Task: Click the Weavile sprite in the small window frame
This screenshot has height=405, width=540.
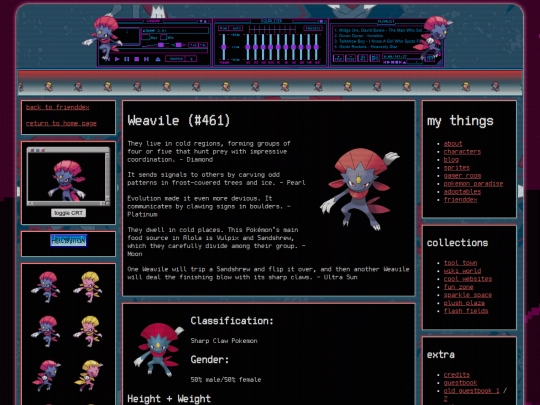Action: (68, 180)
